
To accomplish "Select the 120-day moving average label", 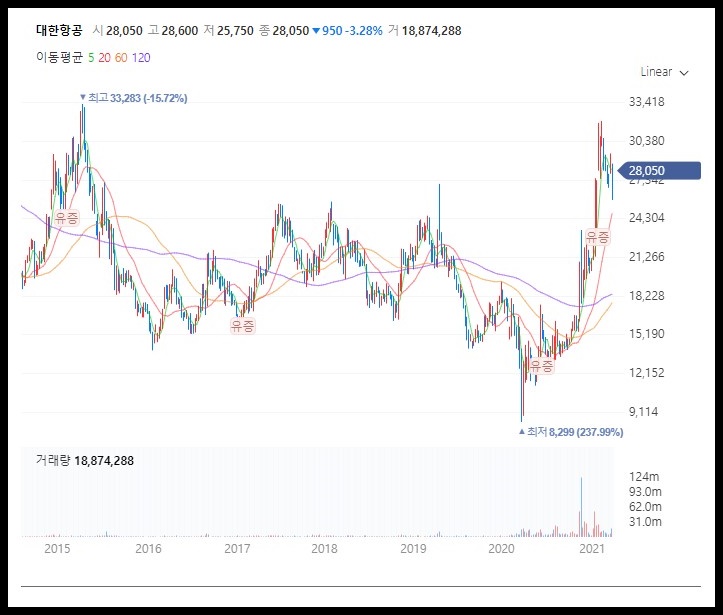I will (x=141, y=58).
